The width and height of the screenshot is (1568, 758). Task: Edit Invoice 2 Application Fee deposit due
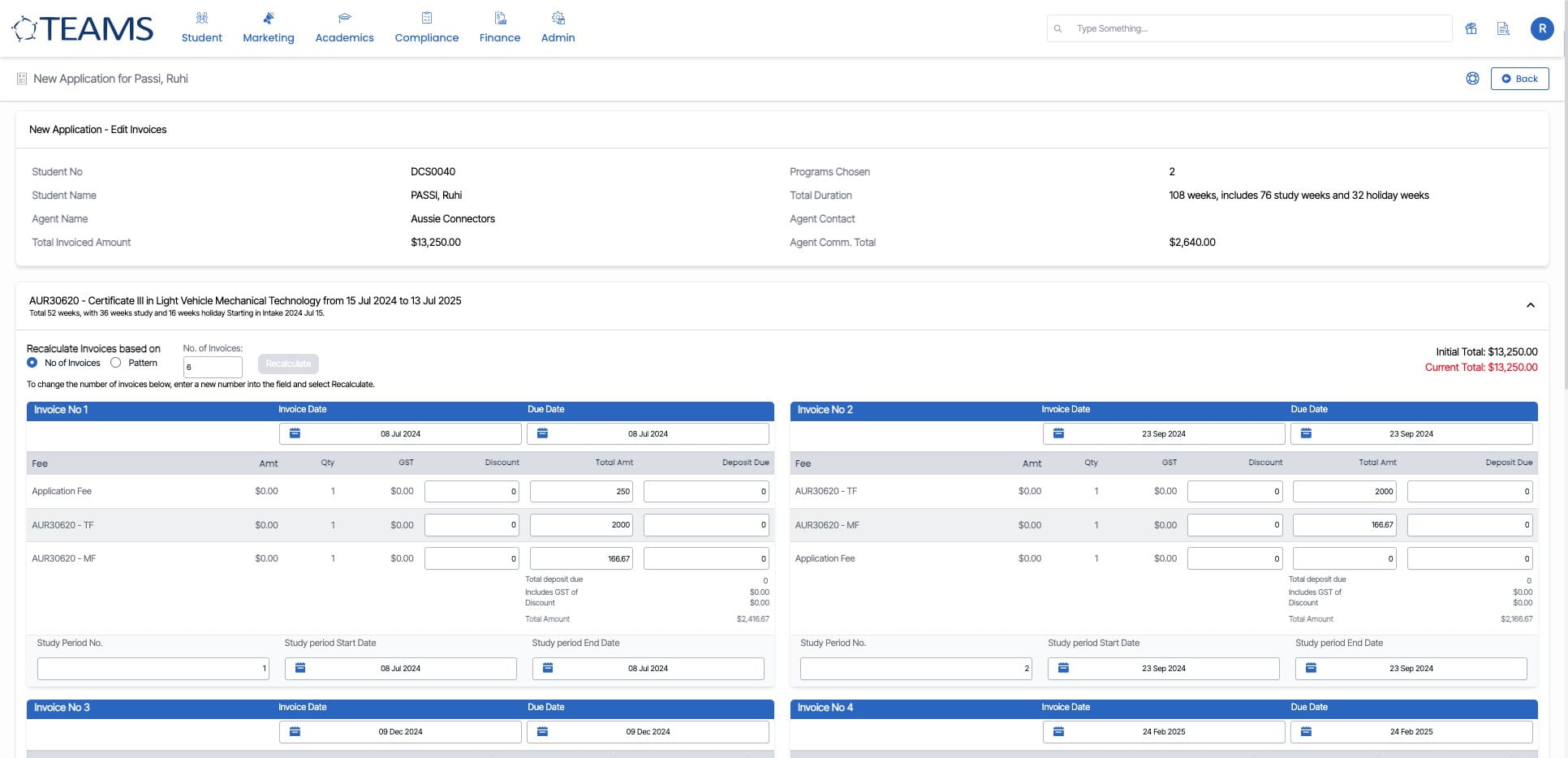coord(1470,558)
